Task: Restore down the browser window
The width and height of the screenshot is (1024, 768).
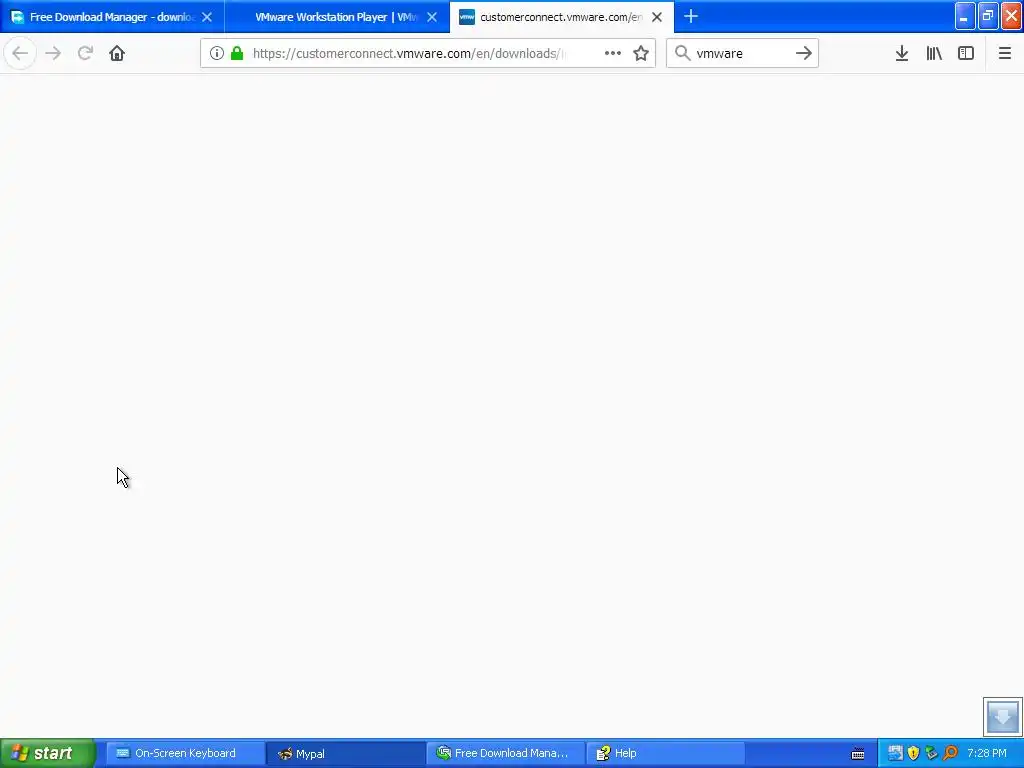Action: [x=988, y=16]
